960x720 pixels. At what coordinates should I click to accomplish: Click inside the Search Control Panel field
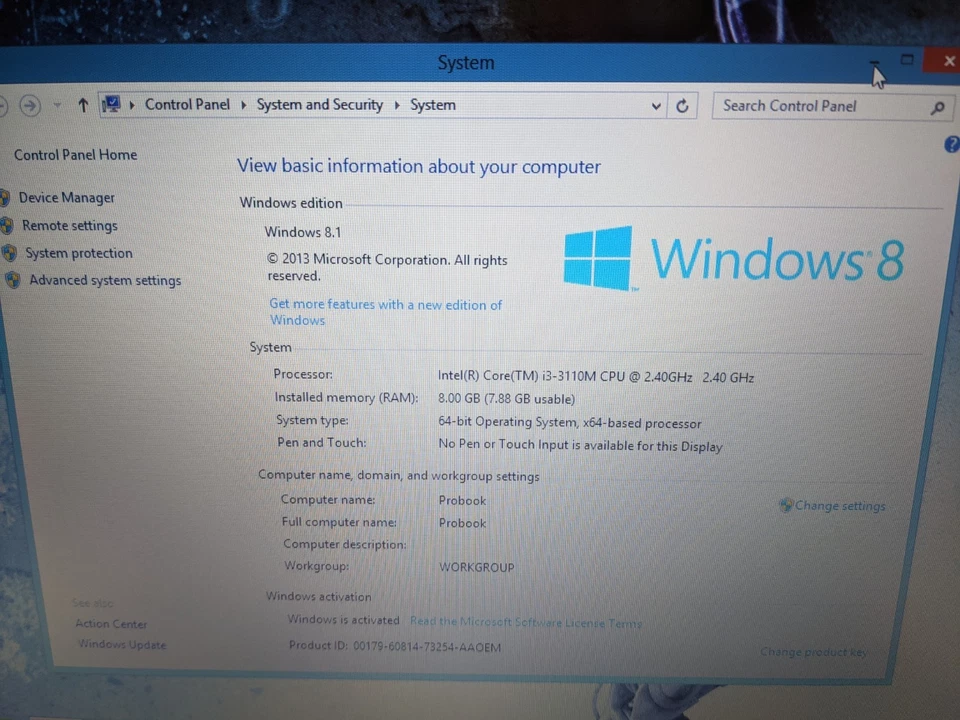pos(820,106)
